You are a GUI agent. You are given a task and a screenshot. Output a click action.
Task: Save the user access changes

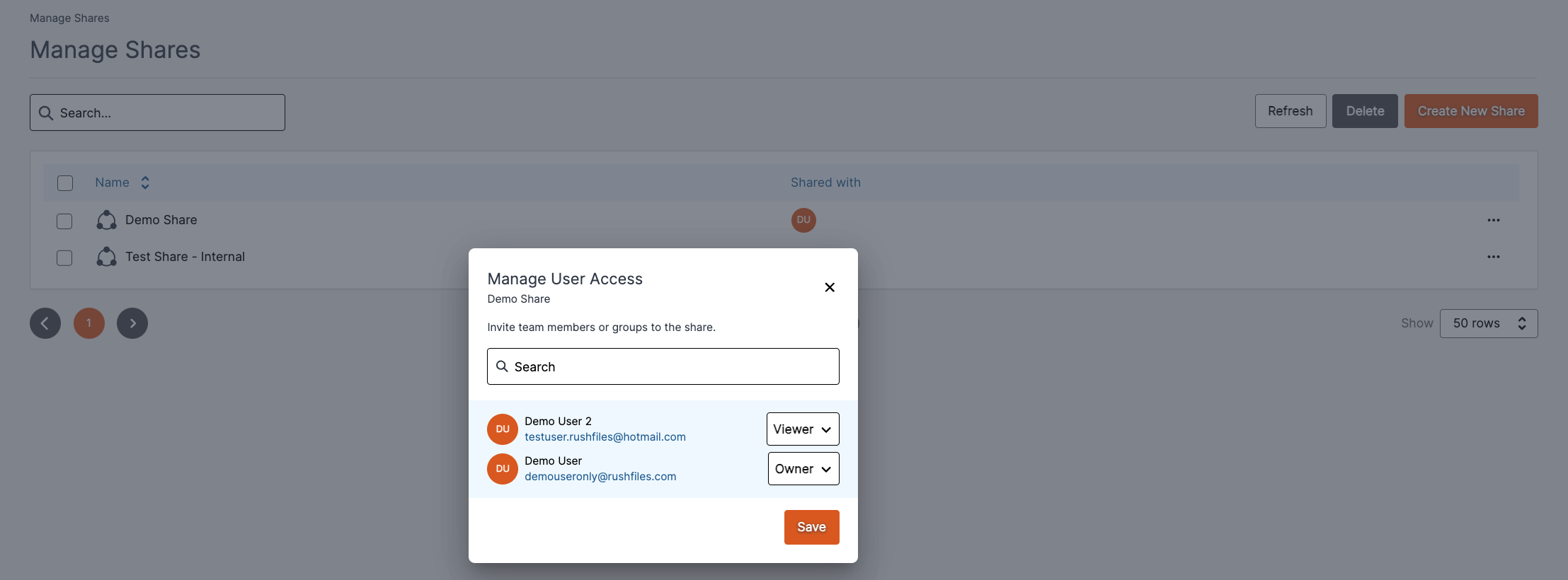812,527
